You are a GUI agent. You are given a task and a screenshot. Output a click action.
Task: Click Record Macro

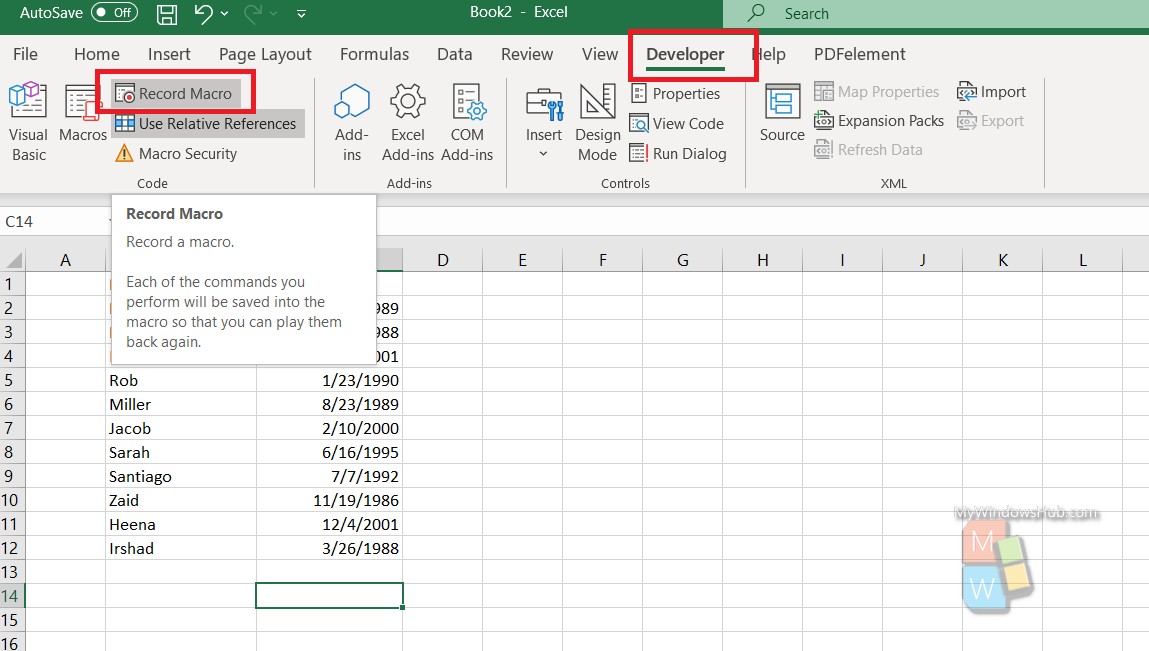pos(174,93)
